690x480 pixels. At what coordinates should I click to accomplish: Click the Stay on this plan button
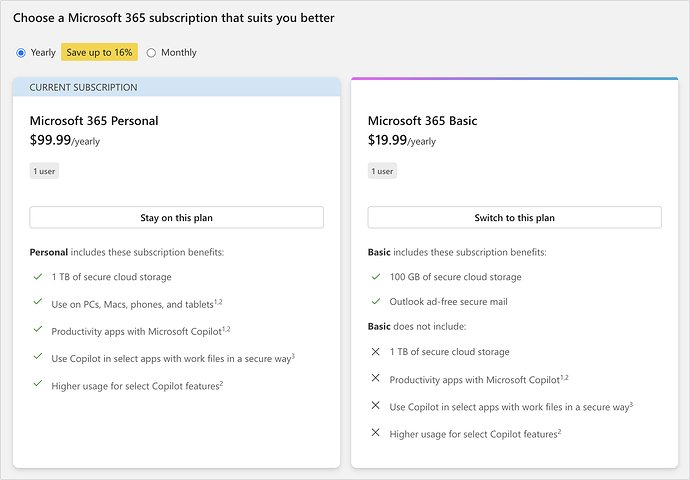[x=176, y=217]
